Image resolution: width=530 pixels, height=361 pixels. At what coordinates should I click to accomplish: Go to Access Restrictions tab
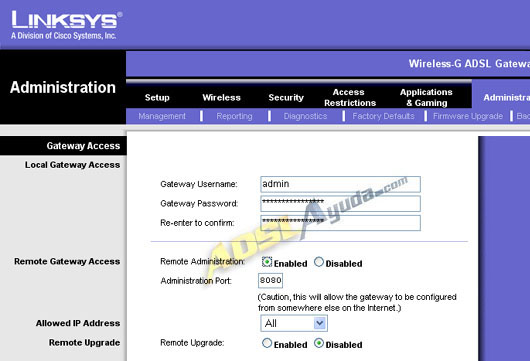(350, 97)
